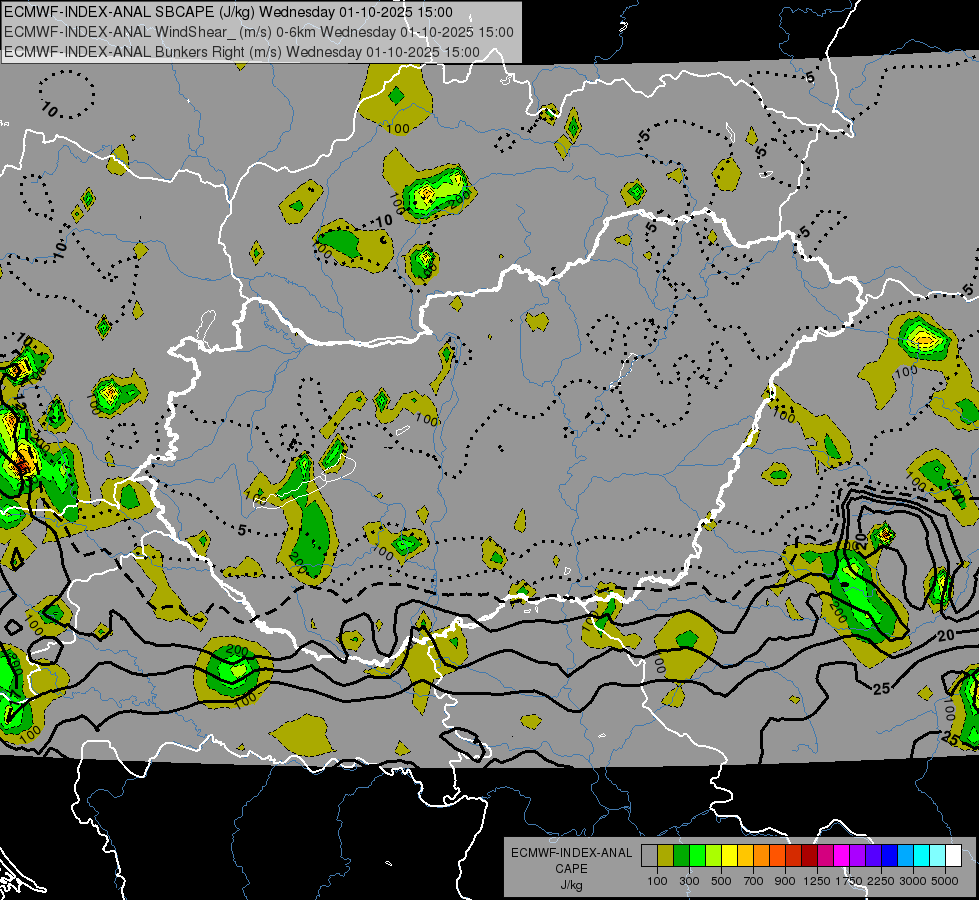The width and height of the screenshot is (979, 900).
Task: Click the white 5000 legend swatch
Action: coord(953,855)
